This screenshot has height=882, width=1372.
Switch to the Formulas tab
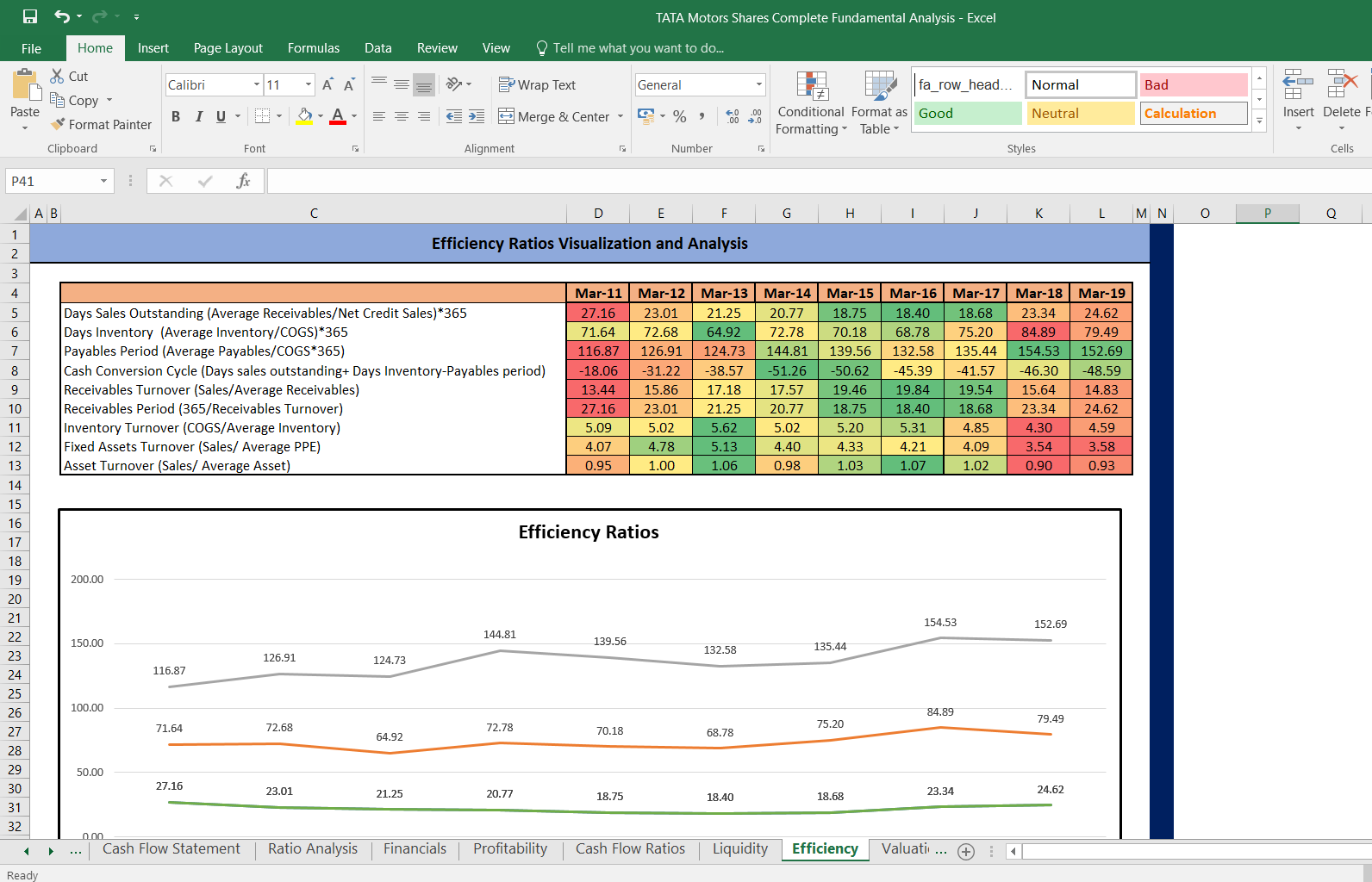click(314, 48)
